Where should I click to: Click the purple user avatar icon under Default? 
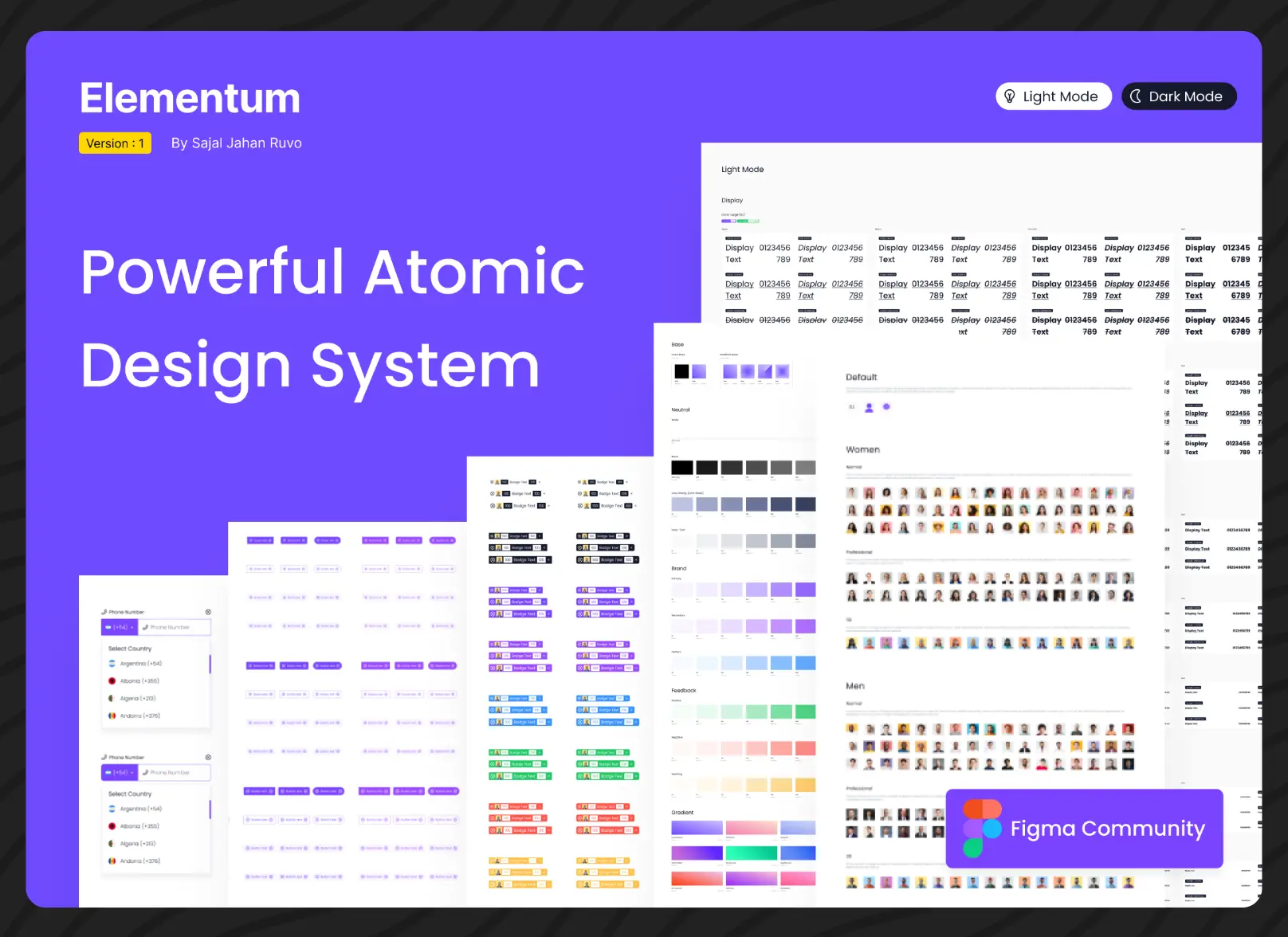(x=869, y=407)
